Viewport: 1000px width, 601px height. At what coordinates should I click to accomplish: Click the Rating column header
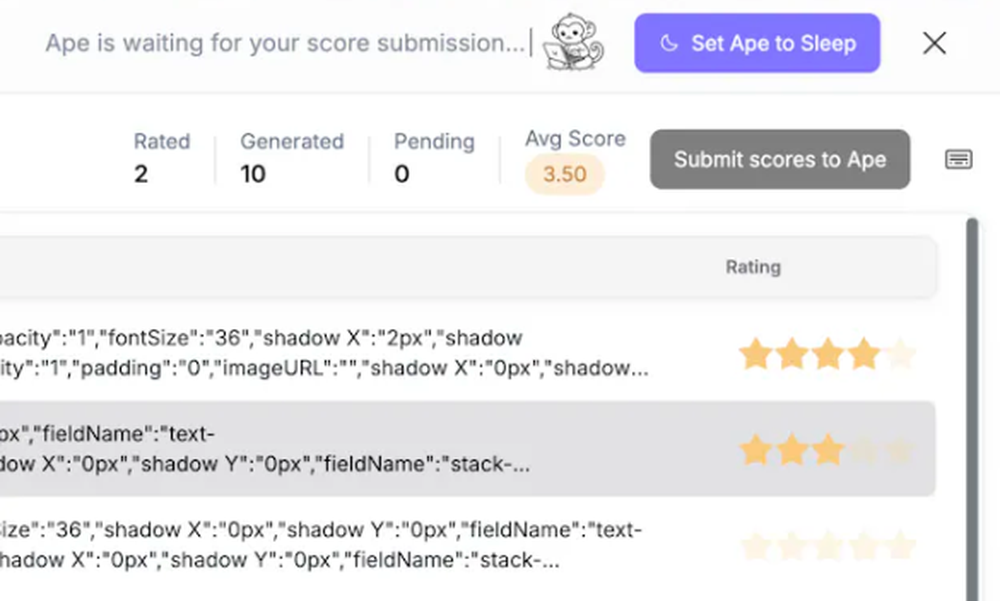point(753,267)
